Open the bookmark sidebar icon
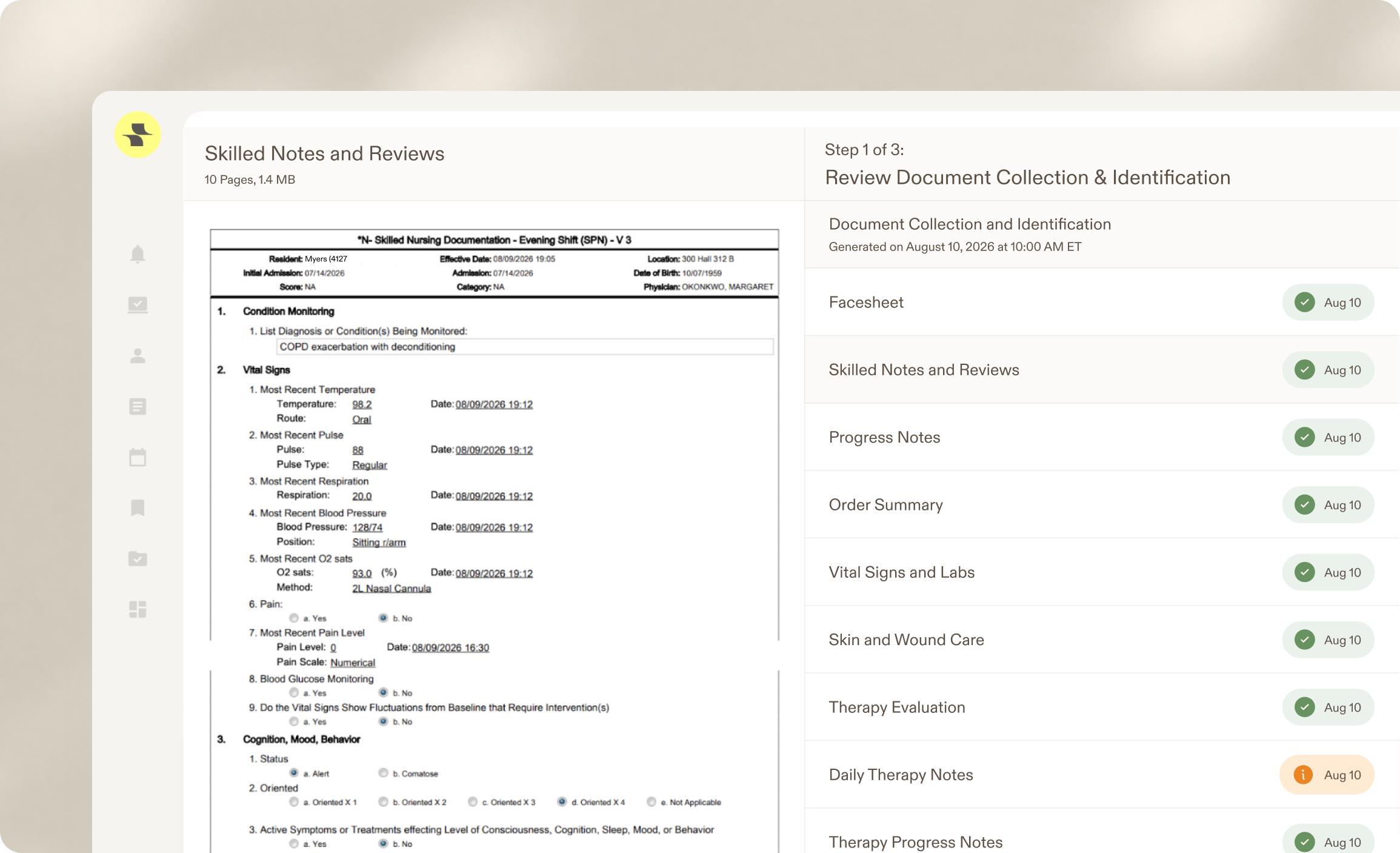The width and height of the screenshot is (1400, 853). (x=138, y=508)
